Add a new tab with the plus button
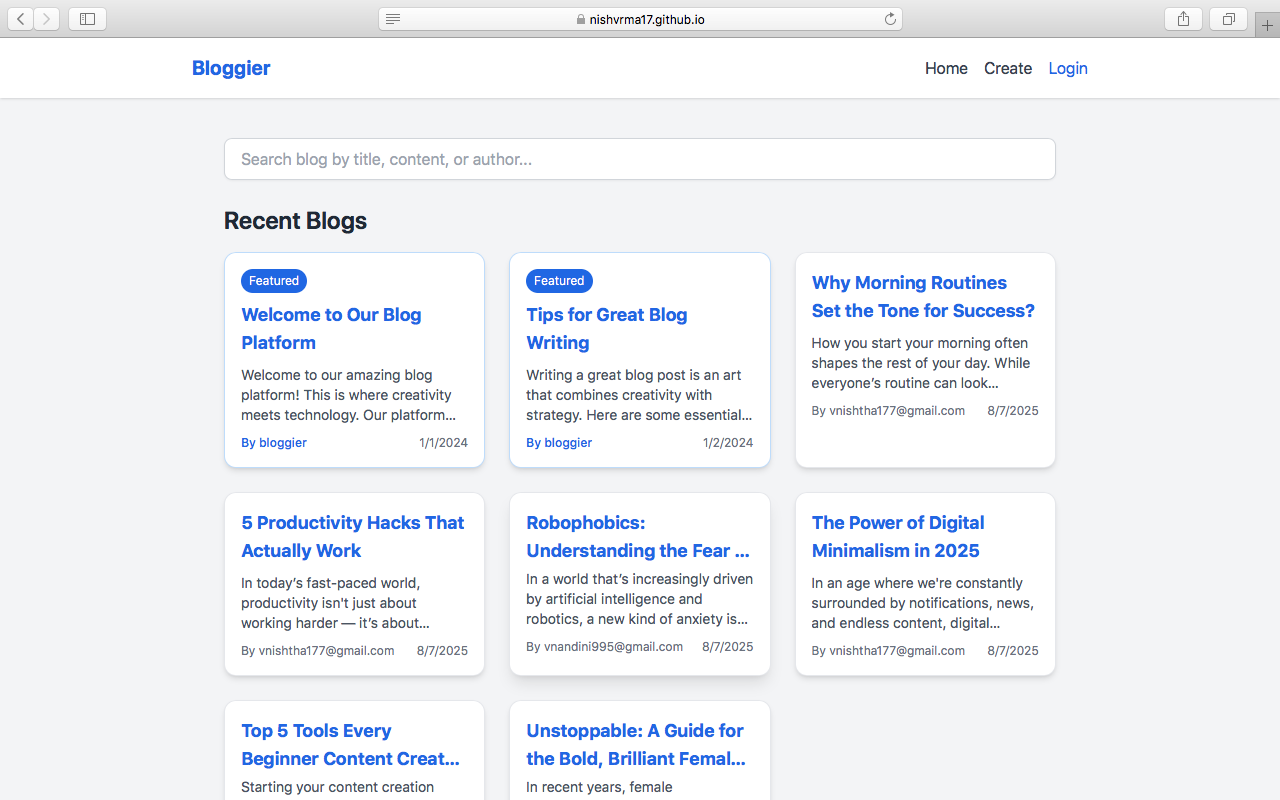Viewport: 1280px width, 800px height. tap(1267, 25)
